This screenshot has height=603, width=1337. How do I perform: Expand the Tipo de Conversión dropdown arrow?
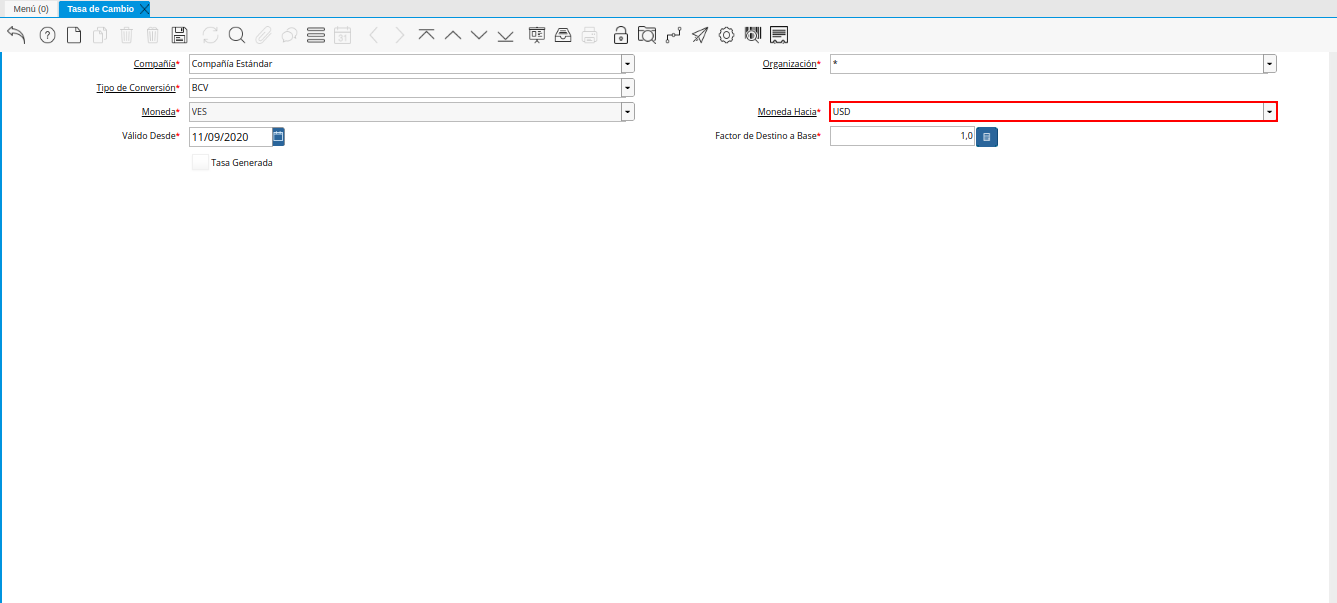[x=628, y=88]
